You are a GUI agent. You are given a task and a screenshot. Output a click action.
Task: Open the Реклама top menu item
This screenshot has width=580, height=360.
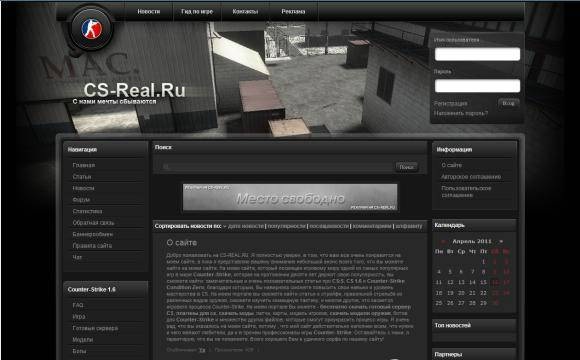pos(293,11)
